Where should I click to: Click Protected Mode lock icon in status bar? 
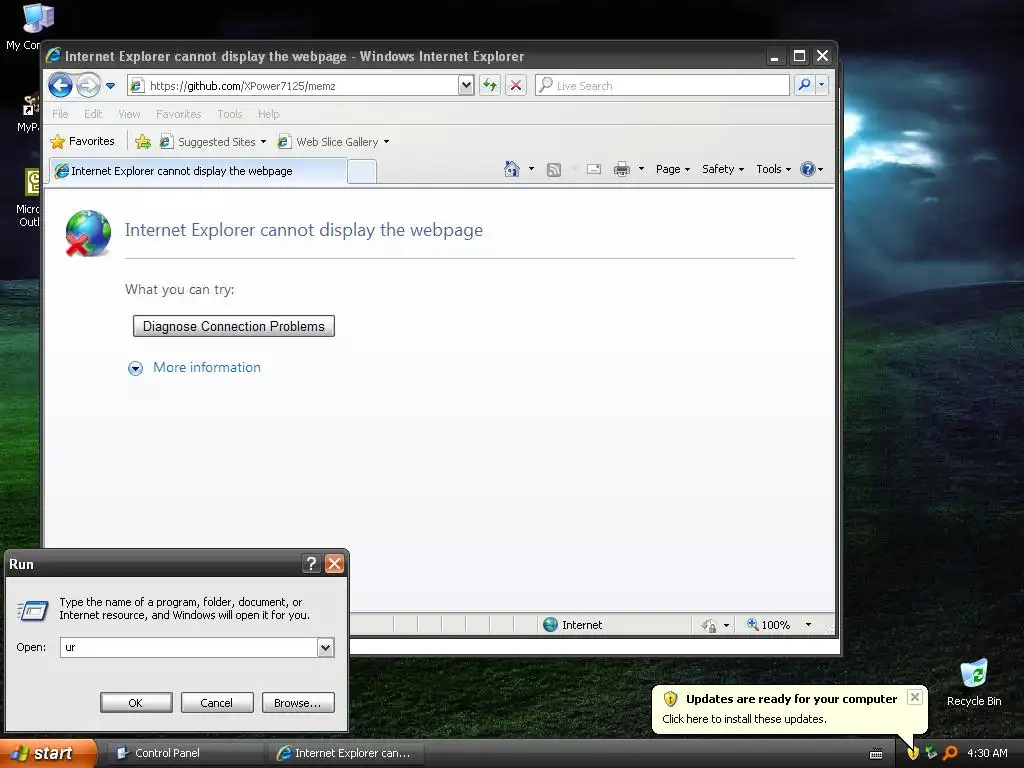(709, 626)
